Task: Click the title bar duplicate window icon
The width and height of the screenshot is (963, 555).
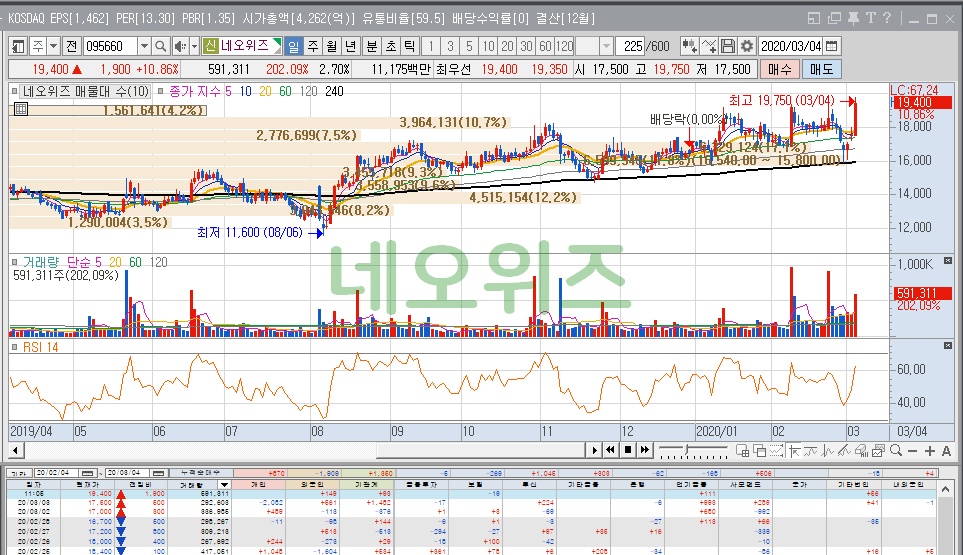Action: pyautogui.click(x=834, y=18)
